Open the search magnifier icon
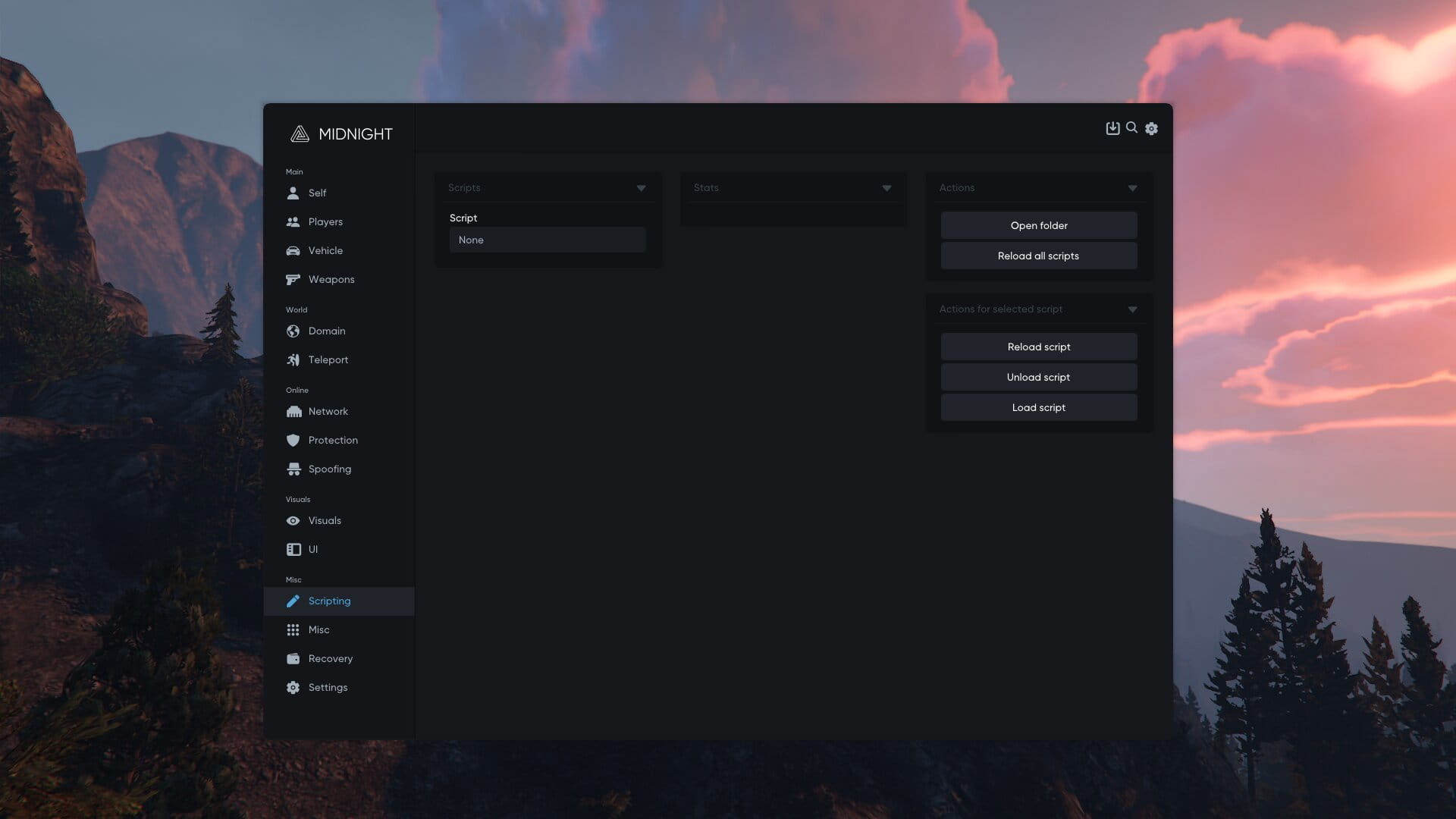The width and height of the screenshot is (1456, 819). pos(1131,127)
